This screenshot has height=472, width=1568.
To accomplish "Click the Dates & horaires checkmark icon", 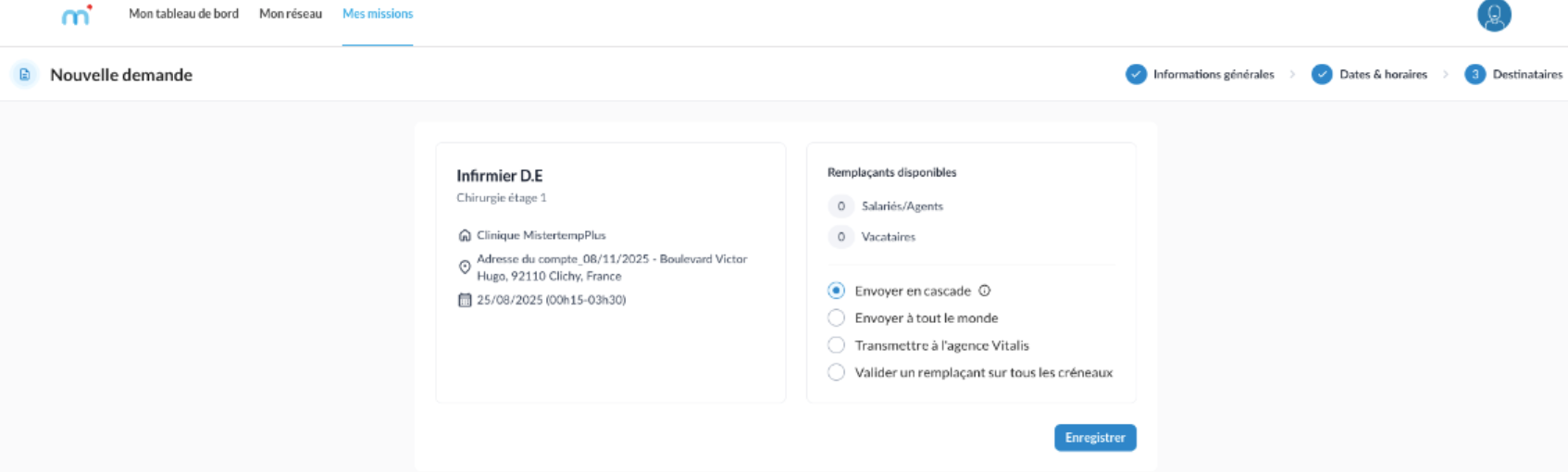I will click(x=1322, y=75).
